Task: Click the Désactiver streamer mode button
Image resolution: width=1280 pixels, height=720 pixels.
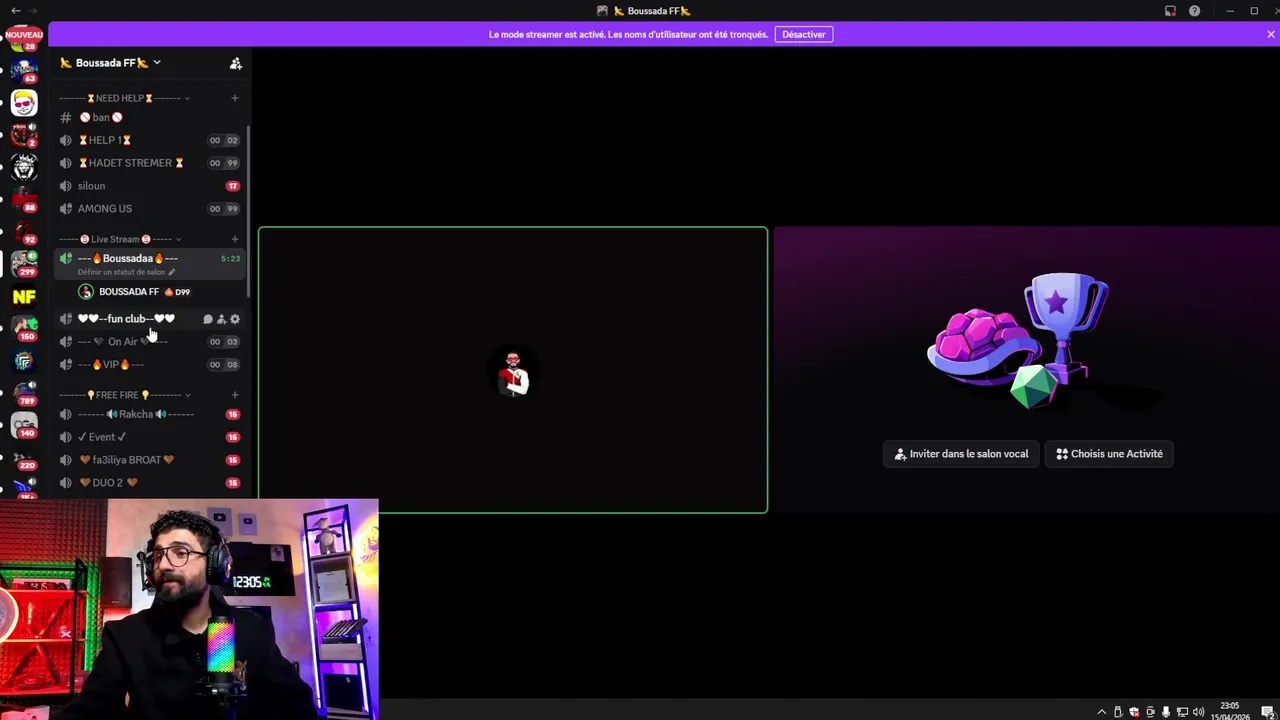Action: [804, 34]
